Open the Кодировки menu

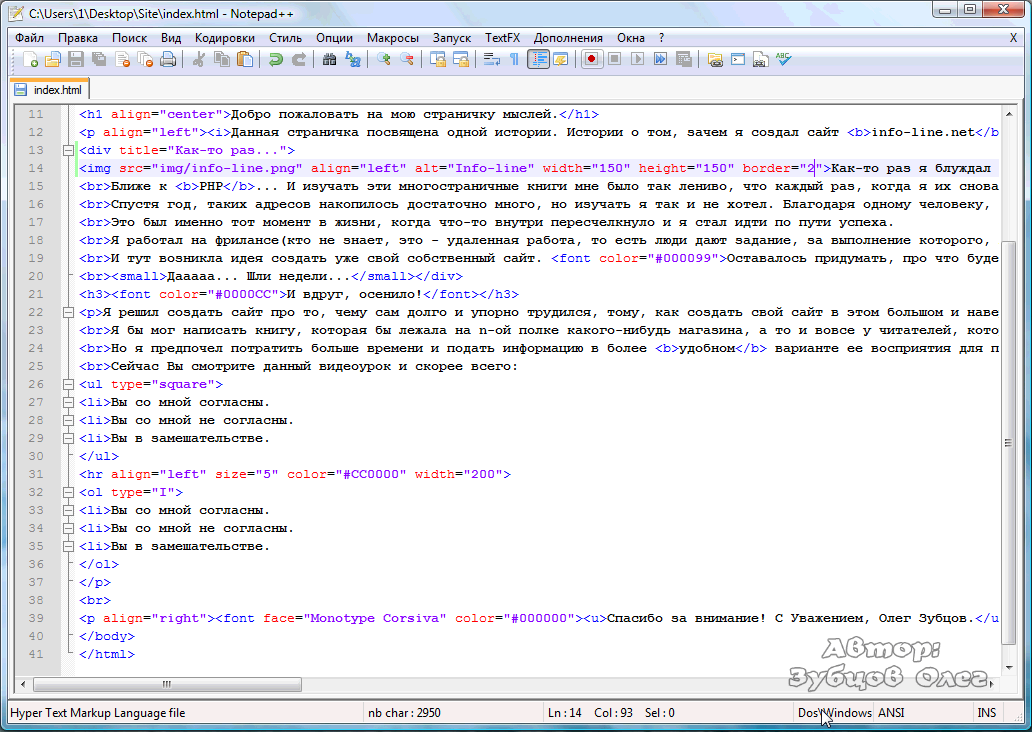[225, 37]
